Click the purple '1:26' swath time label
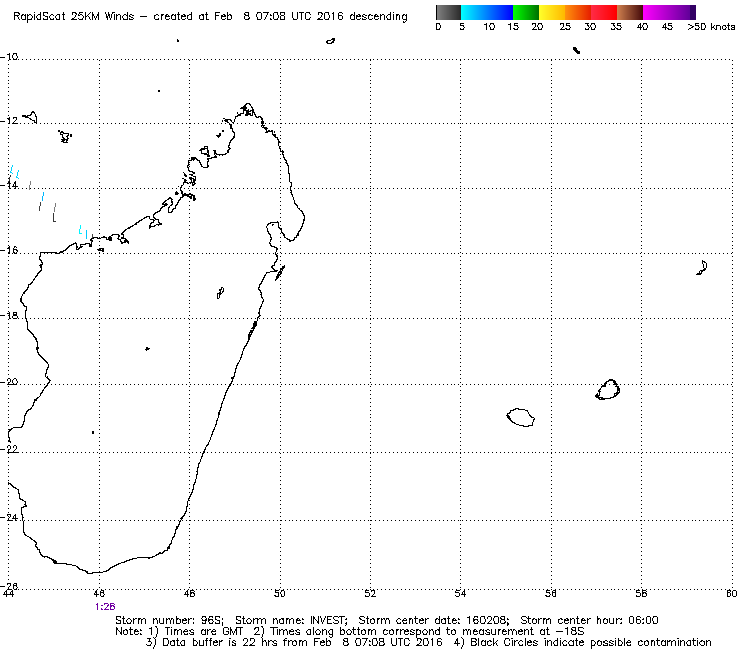The width and height of the screenshot is (740, 650). click(105, 607)
